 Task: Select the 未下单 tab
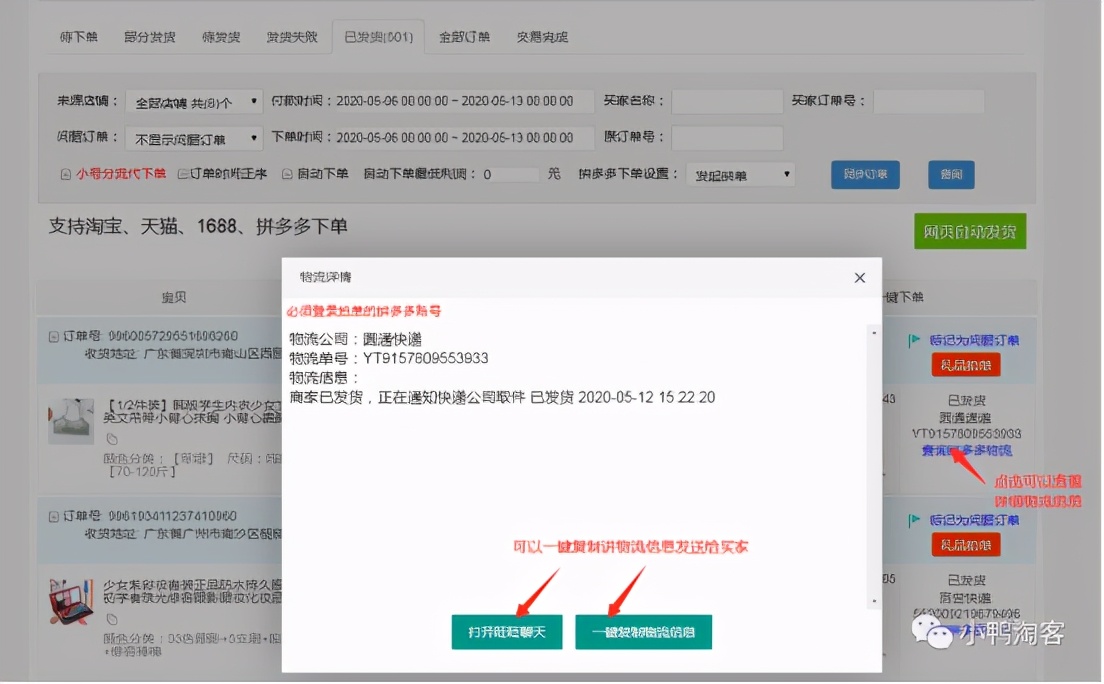pos(79,36)
